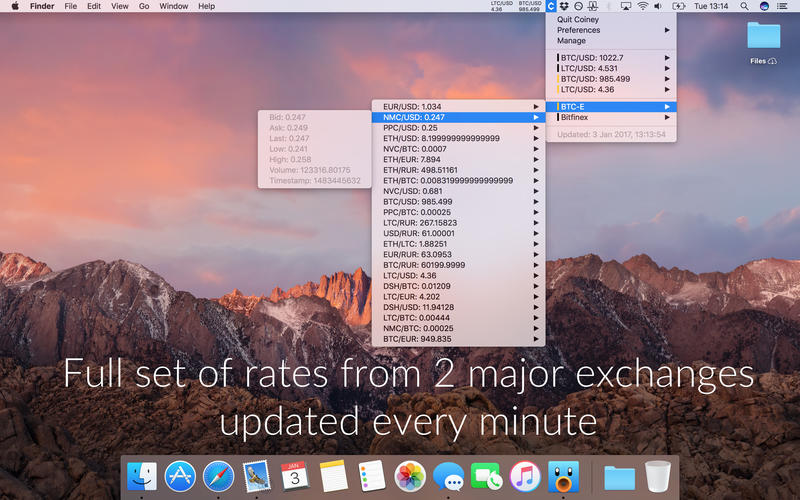Open the Reminders app in Dock

pos(371,476)
